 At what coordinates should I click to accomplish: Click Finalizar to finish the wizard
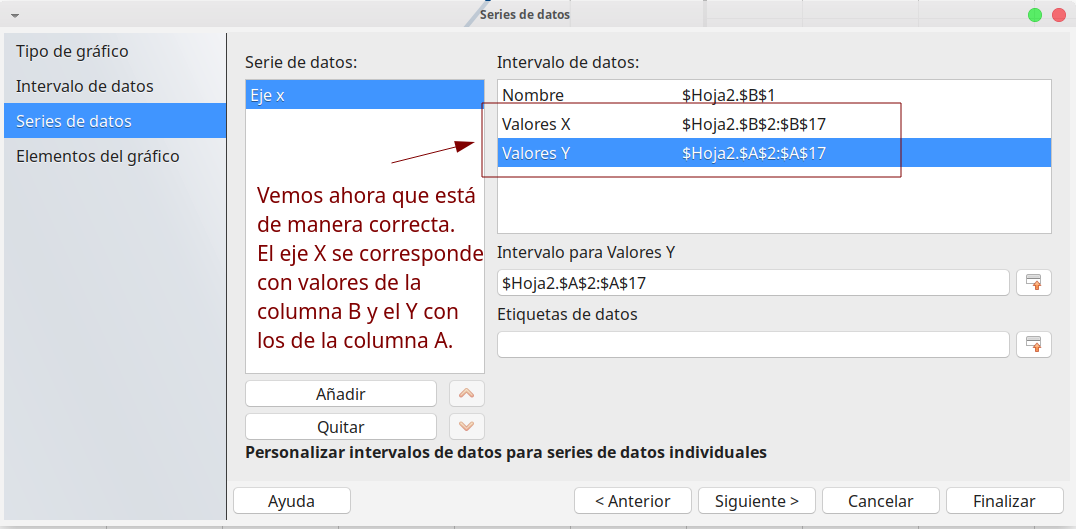pos(1004,501)
